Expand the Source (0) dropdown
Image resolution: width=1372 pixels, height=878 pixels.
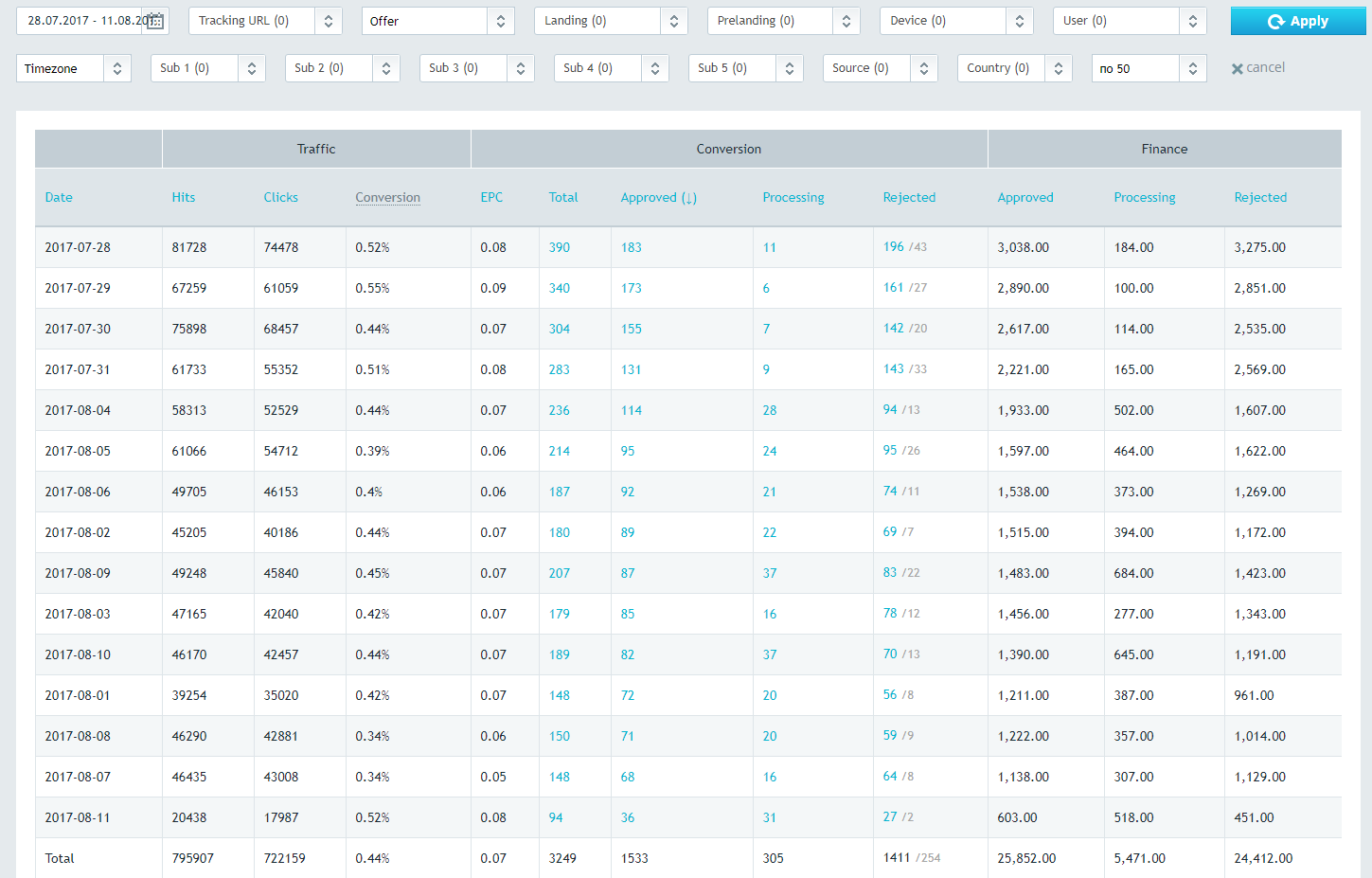click(x=881, y=68)
